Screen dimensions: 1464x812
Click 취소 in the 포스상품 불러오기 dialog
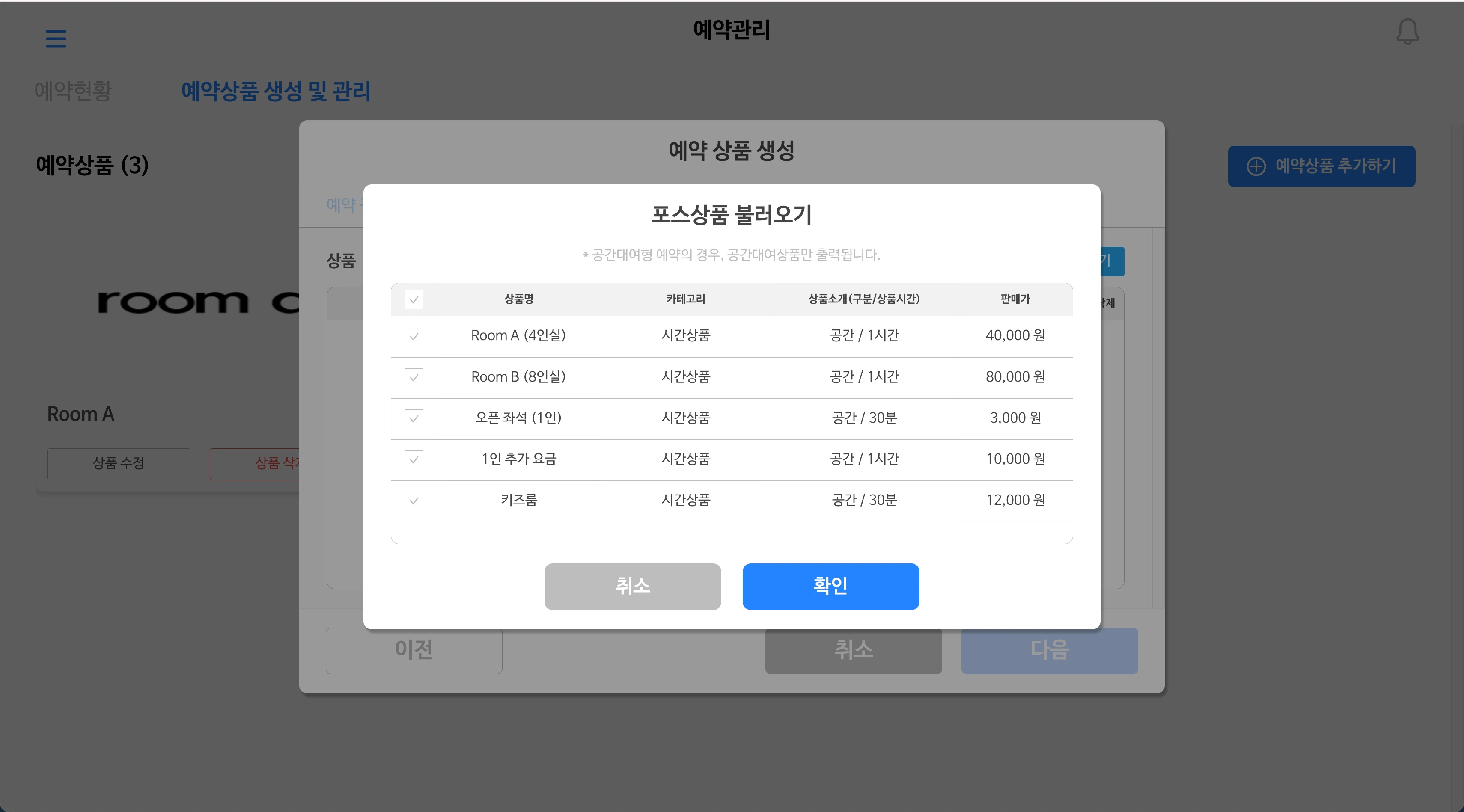[x=633, y=587]
